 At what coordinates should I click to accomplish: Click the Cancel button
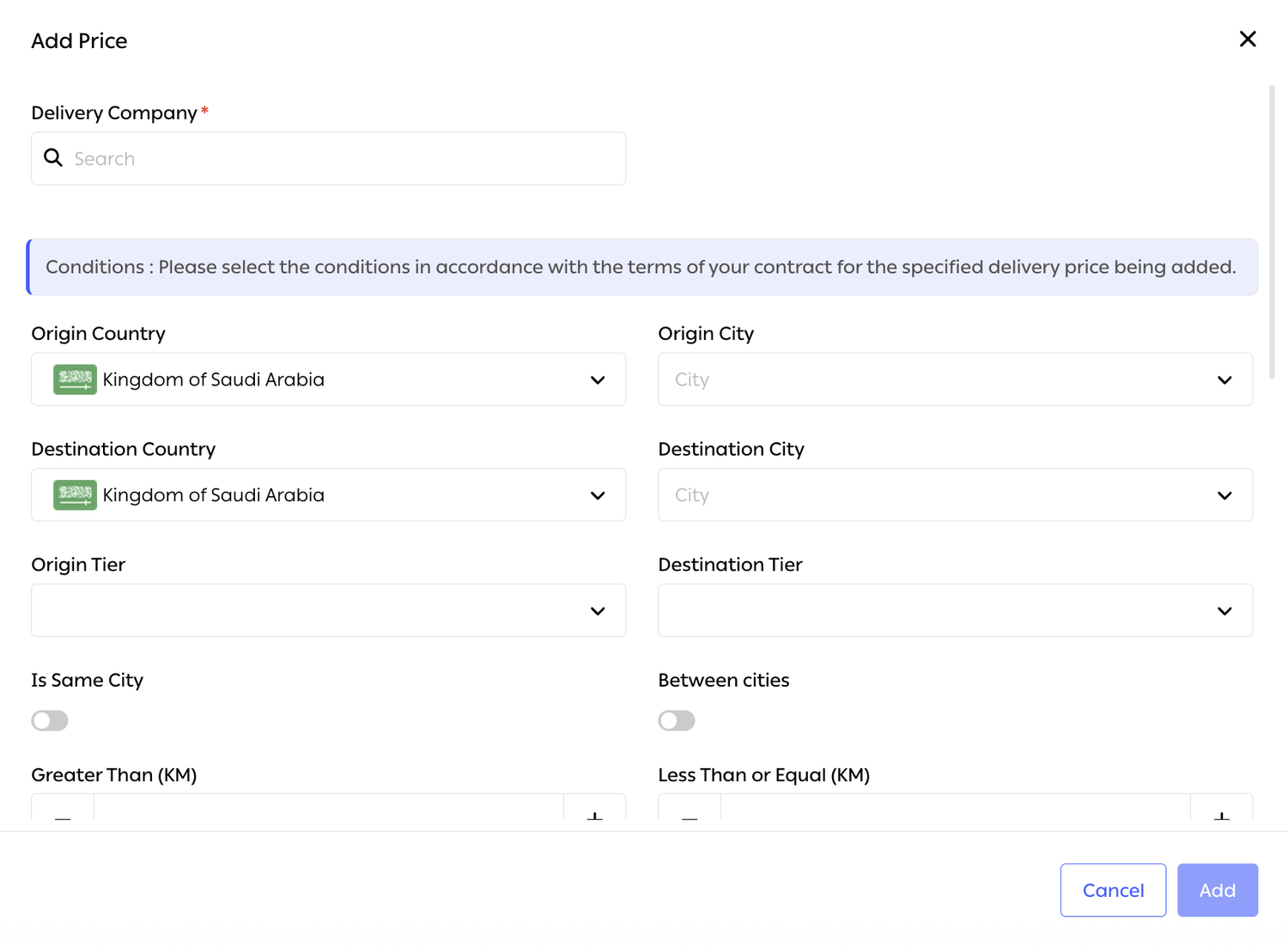pos(1113,890)
